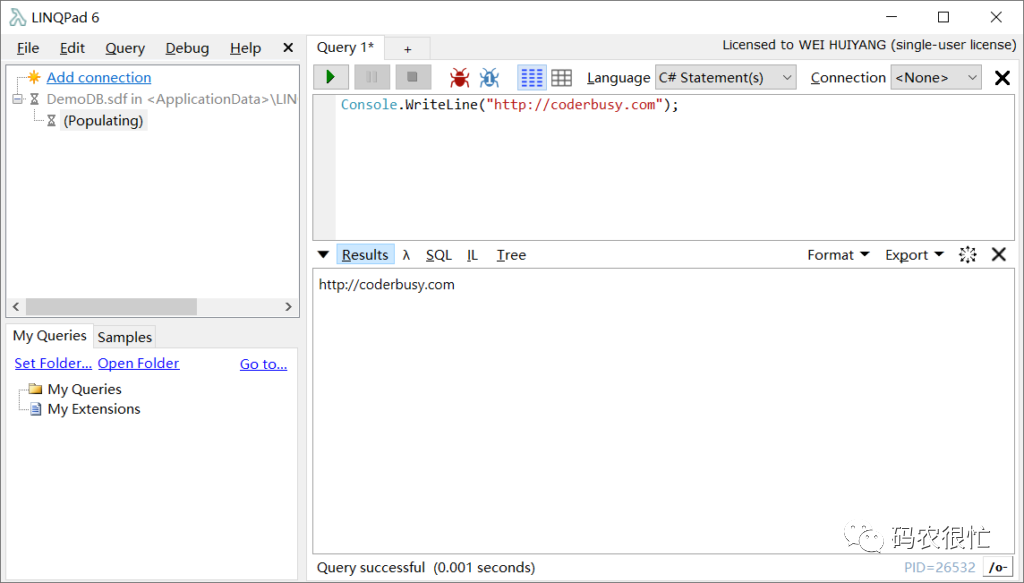The image size is (1024, 583).
Task: Click the /o- optimization toggle in status bar
Action: point(998,567)
